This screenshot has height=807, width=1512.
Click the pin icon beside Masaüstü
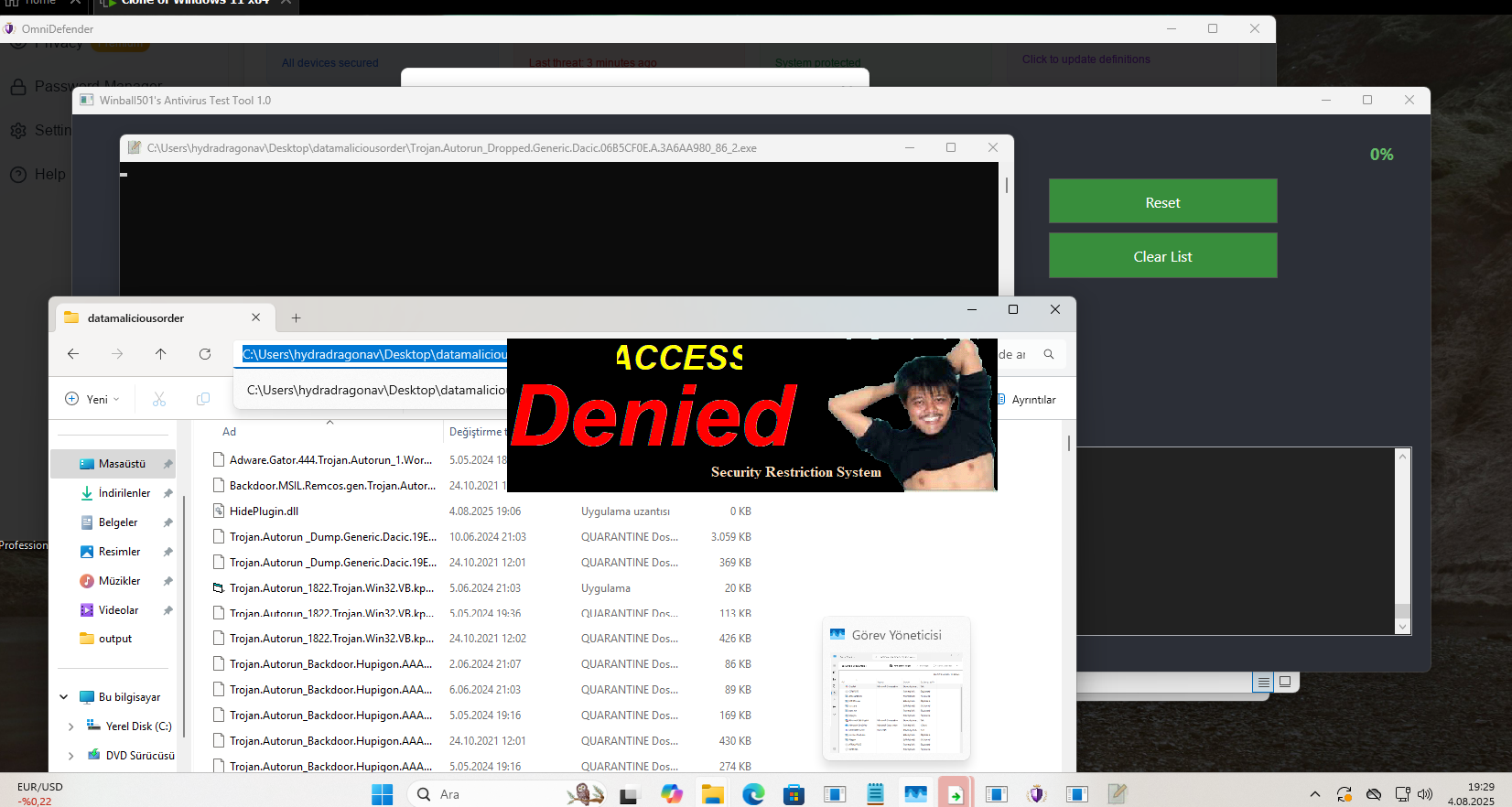(x=167, y=464)
